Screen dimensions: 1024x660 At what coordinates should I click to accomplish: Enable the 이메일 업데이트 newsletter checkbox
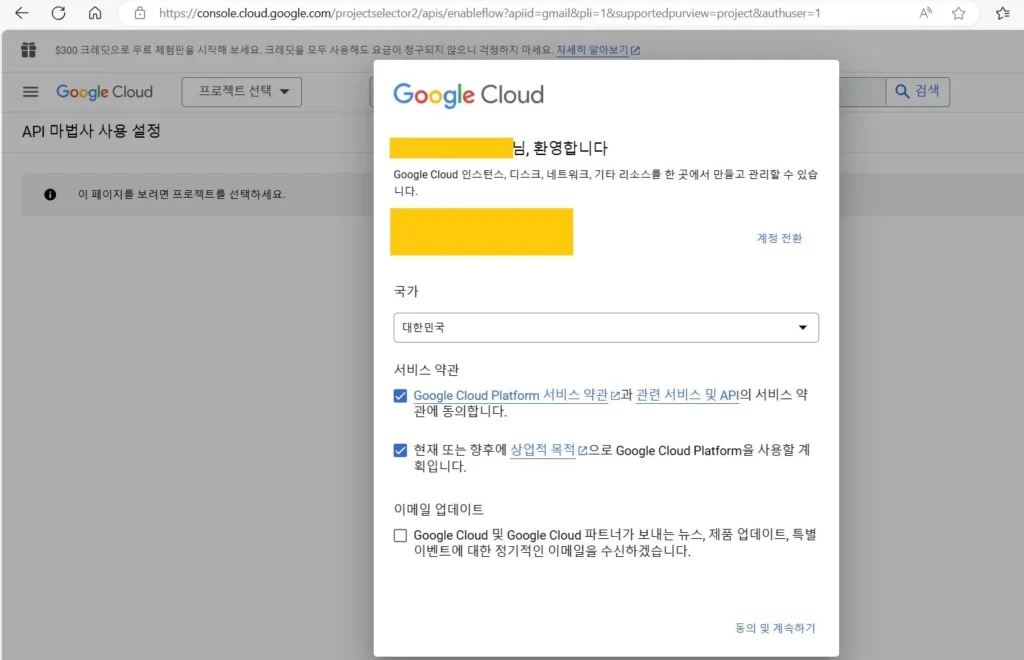[x=400, y=534]
